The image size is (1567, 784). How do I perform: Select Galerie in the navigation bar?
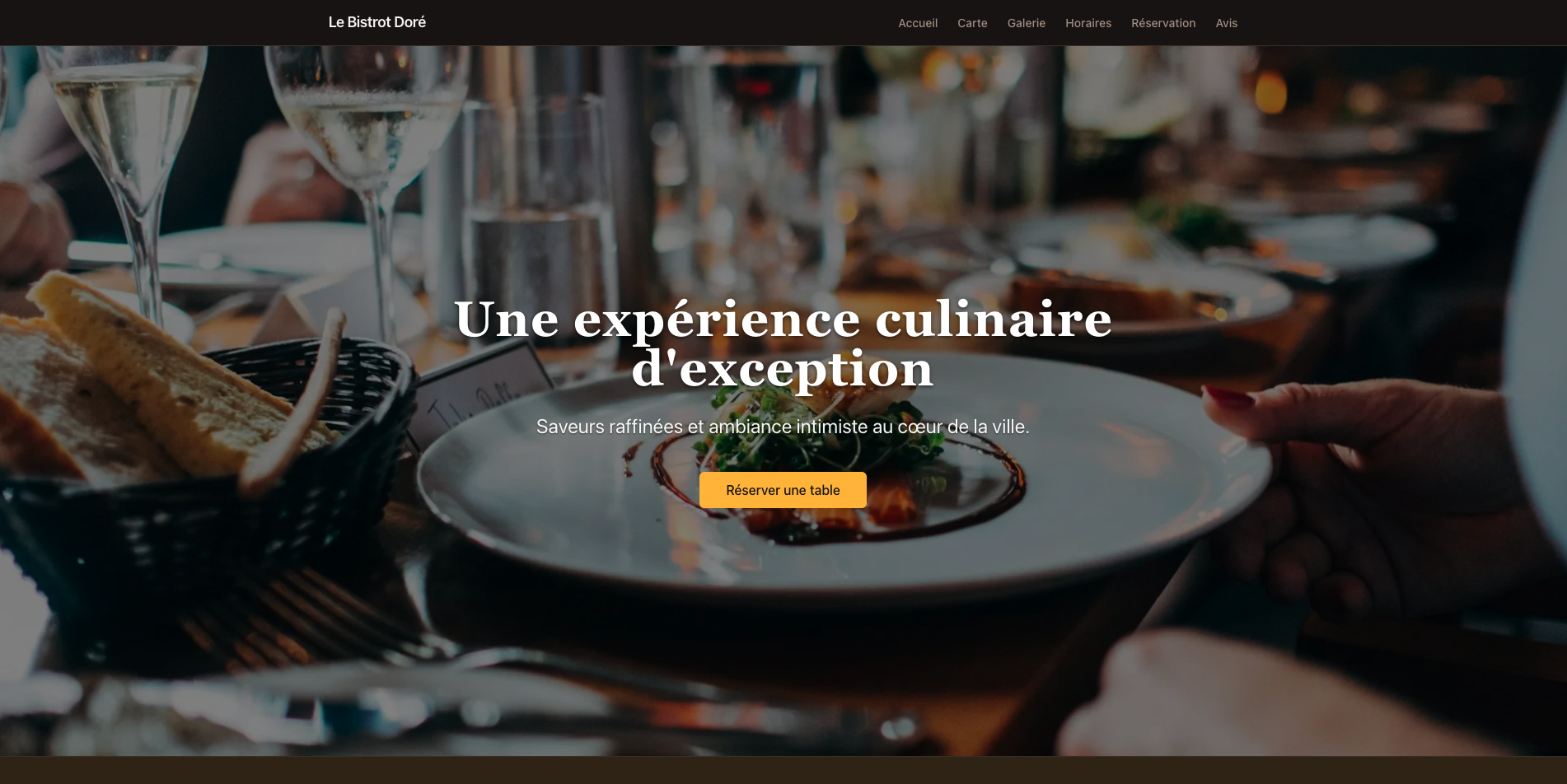pyautogui.click(x=1026, y=23)
